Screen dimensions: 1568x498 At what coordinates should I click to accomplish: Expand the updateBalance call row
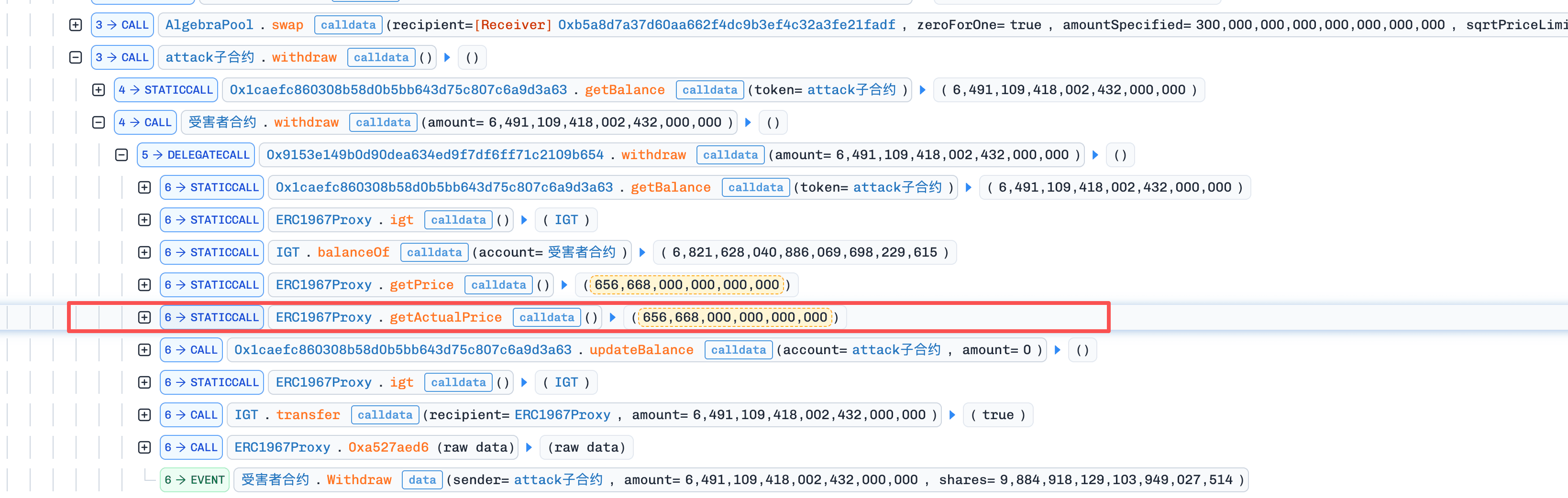tap(144, 350)
